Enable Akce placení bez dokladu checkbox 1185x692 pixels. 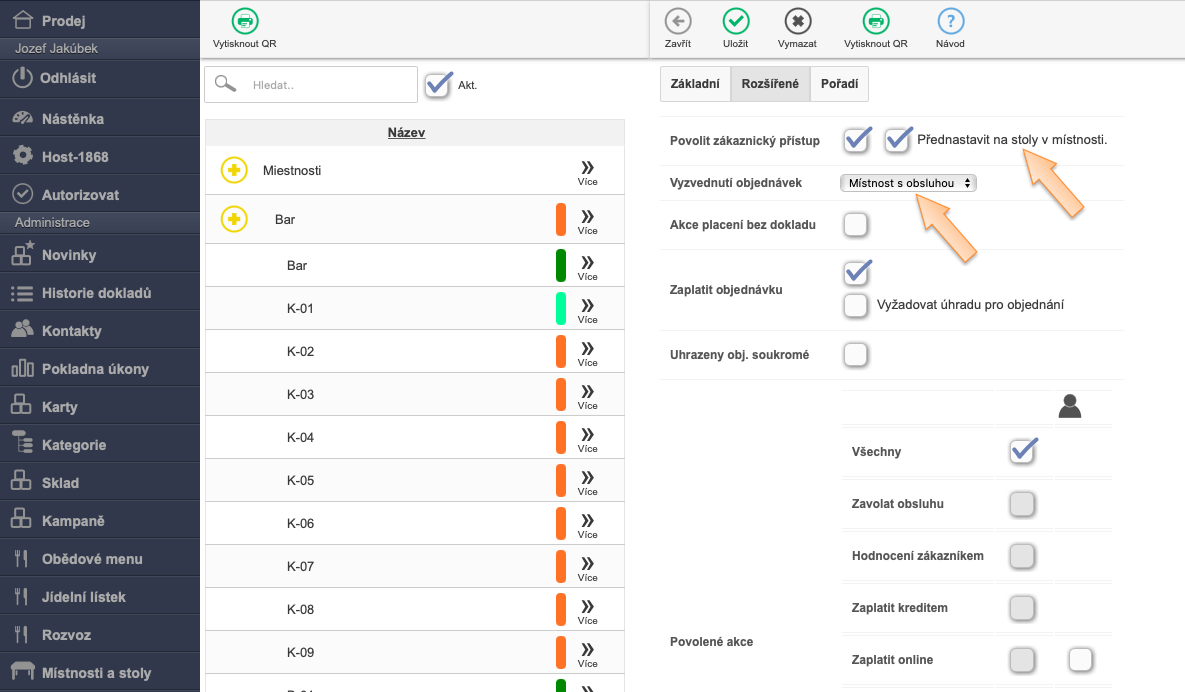[855, 225]
